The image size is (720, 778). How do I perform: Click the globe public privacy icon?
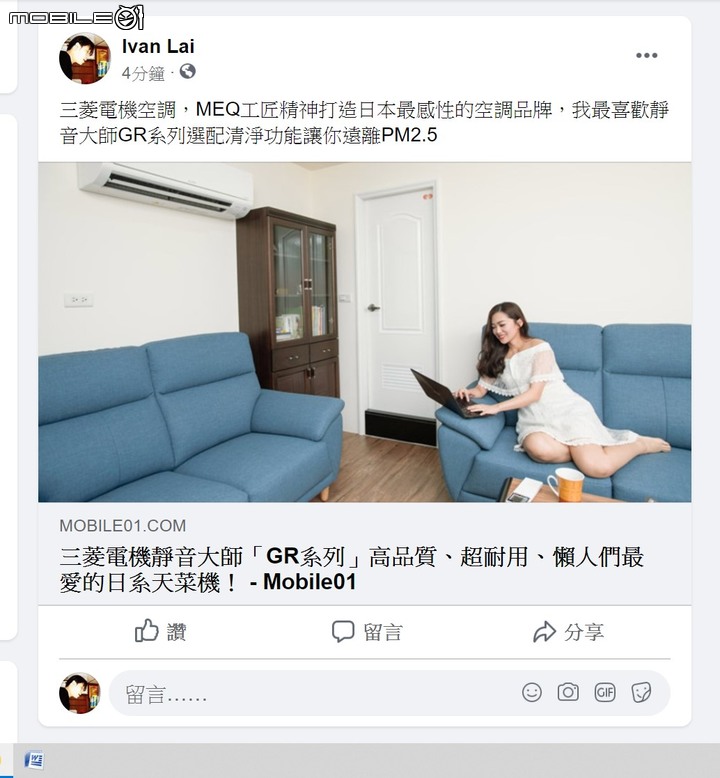click(x=187, y=72)
